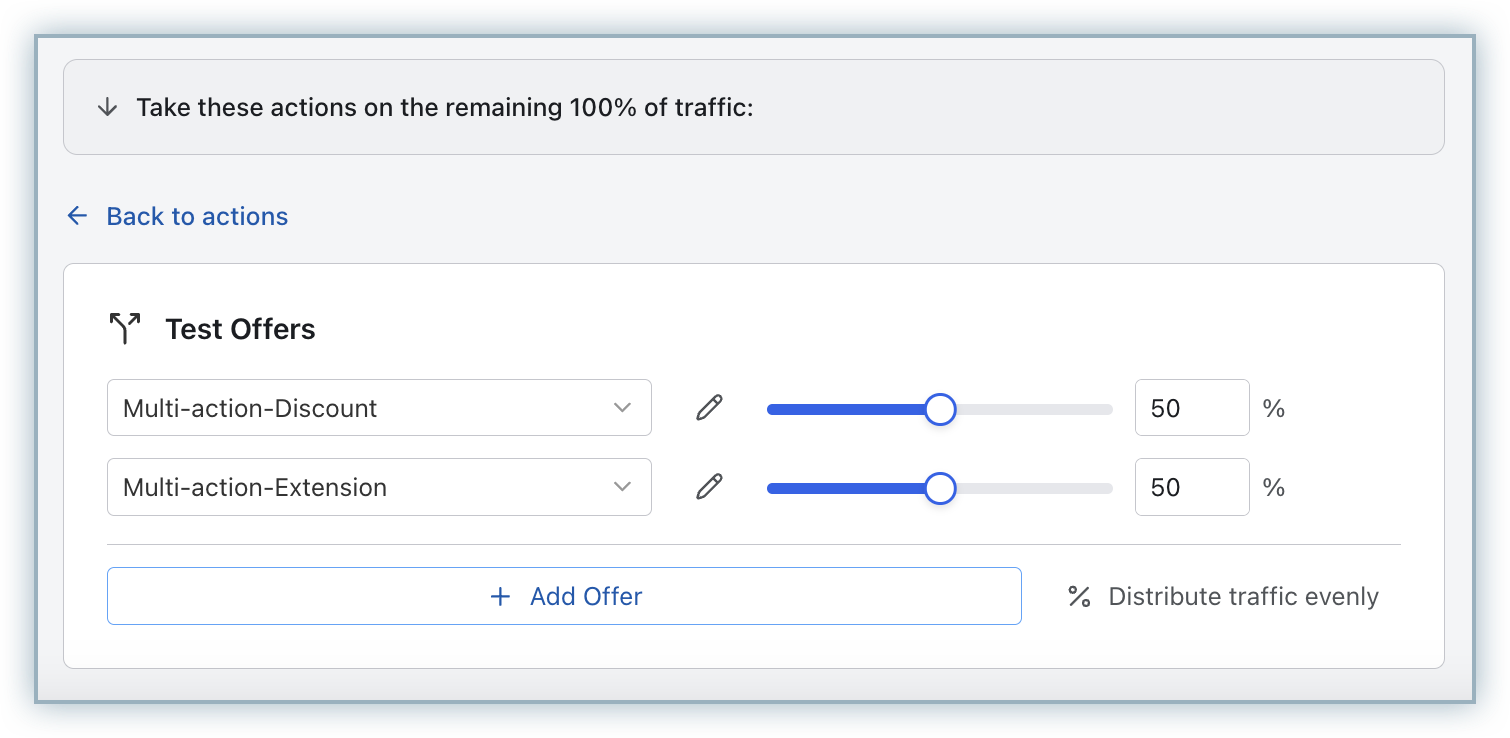Click the left arrow icon before Back to actions
Image resolution: width=1510 pixels, height=738 pixels.
coord(77,216)
